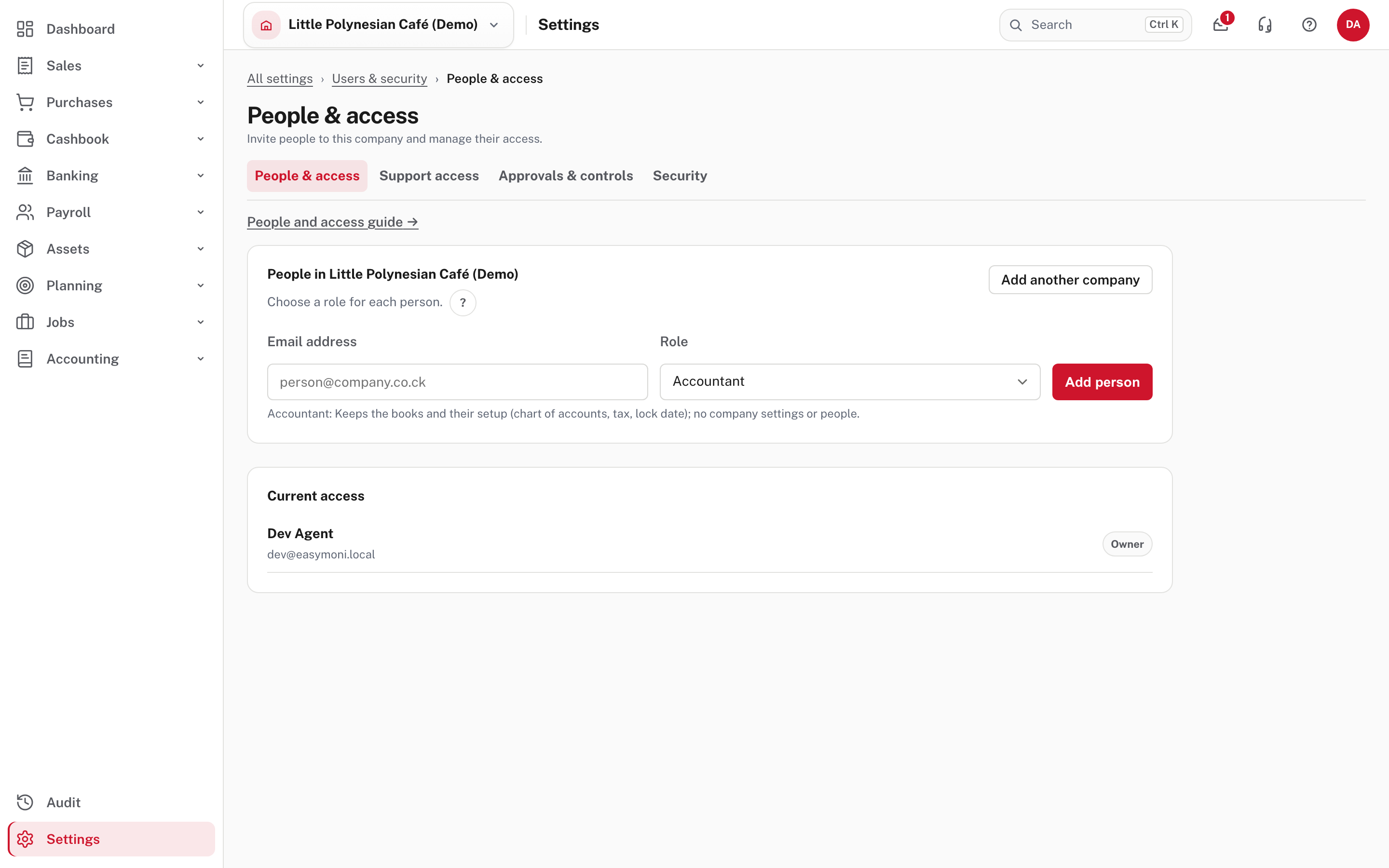Expand the Purchases menu chevron
The height and width of the screenshot is (868, 1389).
[200, 102]
